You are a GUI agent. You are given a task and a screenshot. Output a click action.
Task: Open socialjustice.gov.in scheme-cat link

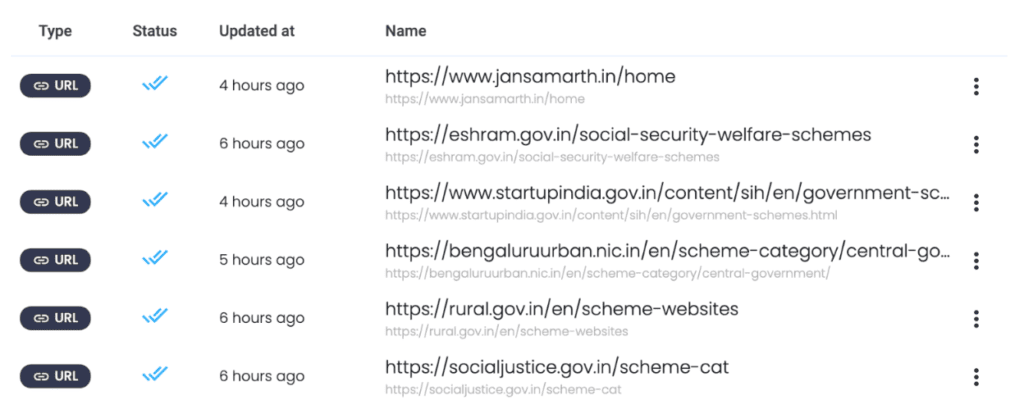(556, 366)
